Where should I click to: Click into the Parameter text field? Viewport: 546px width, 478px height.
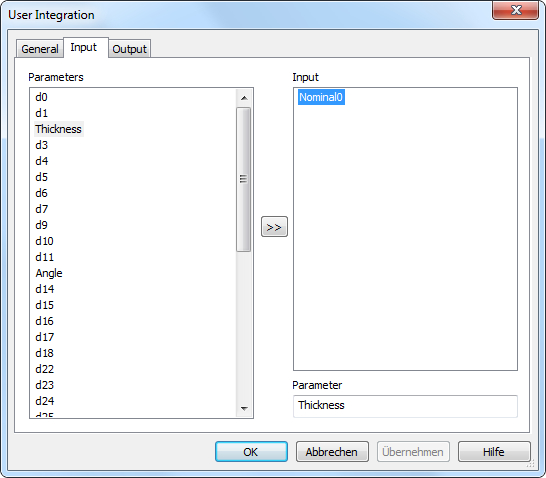coord(405,406)
